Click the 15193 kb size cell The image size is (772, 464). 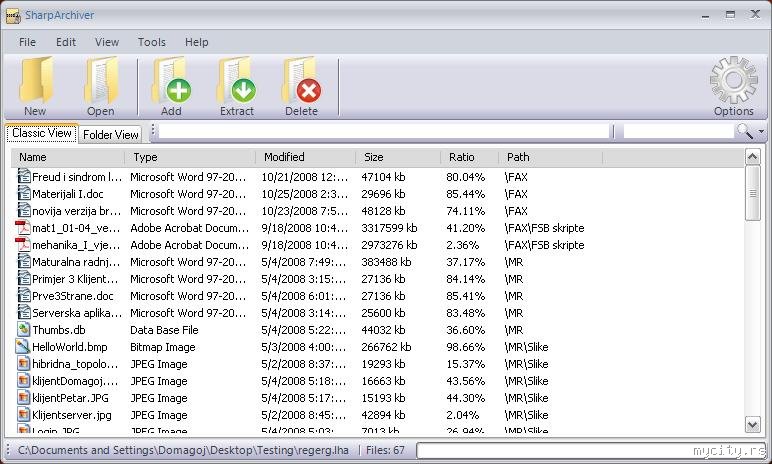(383, 398)
